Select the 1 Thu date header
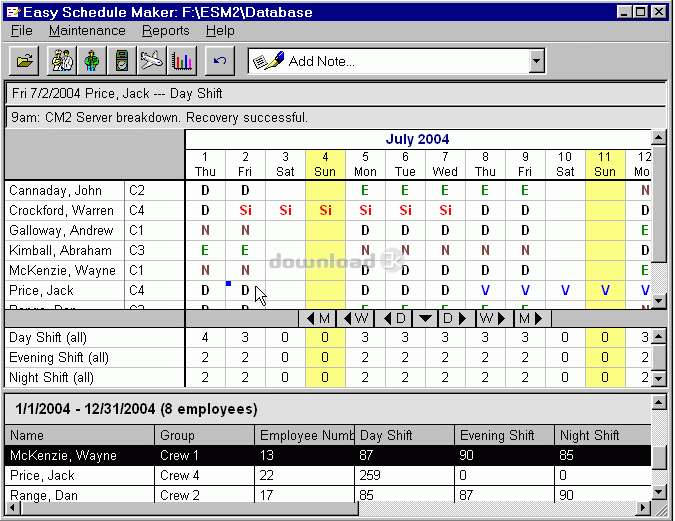This screenshot has height=521, width=675. point(205,164)
